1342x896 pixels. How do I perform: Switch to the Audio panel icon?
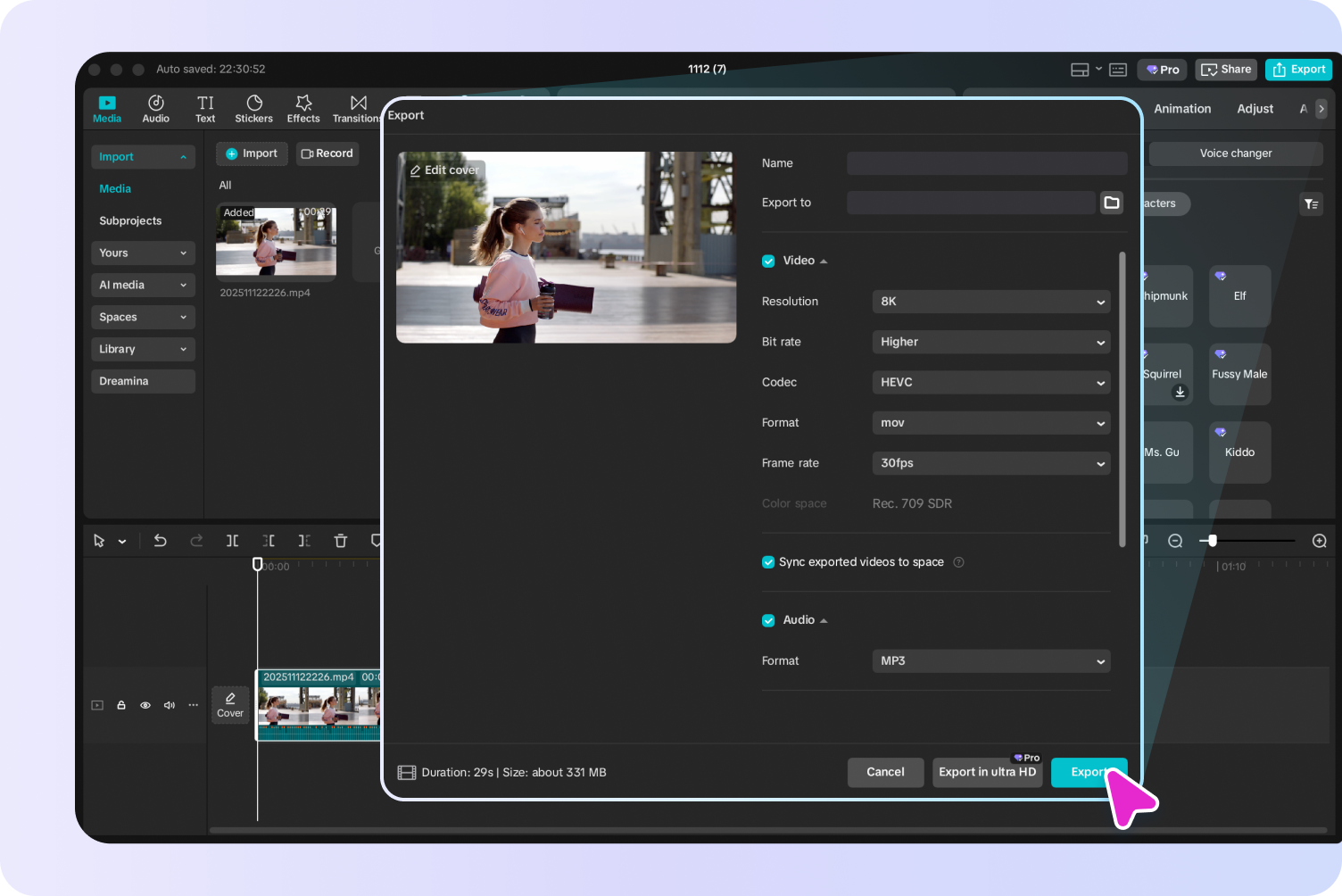(155, 108)
